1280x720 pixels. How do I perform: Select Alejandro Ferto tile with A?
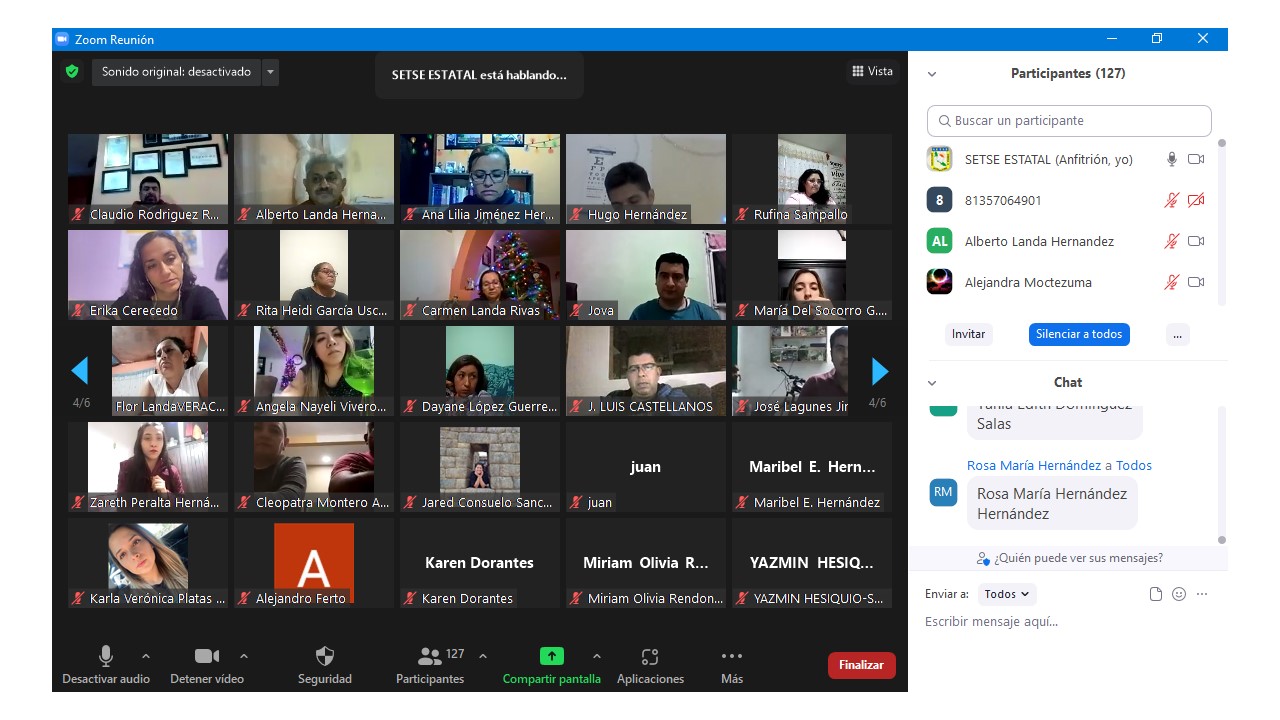(x=314, y=563)
